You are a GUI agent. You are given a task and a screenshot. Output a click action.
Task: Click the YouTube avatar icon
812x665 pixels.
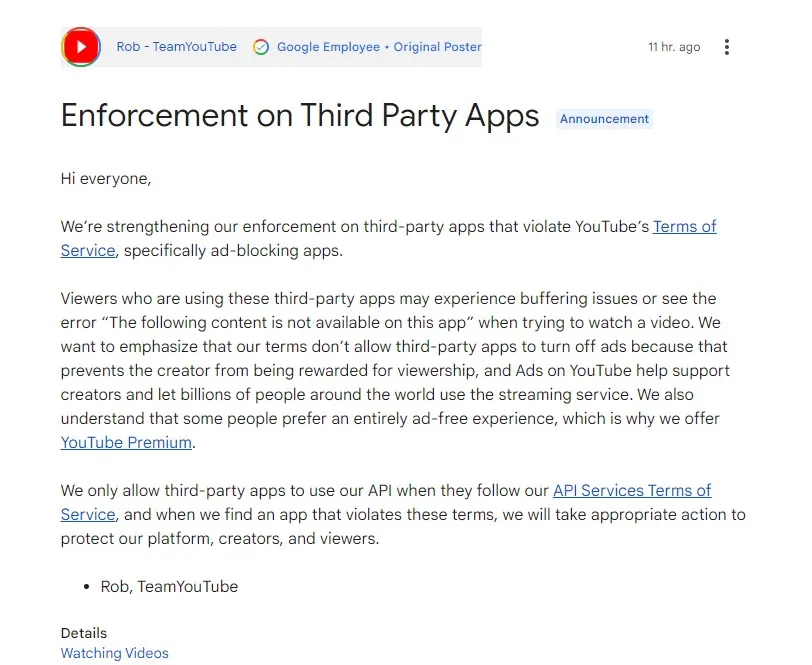[81, 47]
